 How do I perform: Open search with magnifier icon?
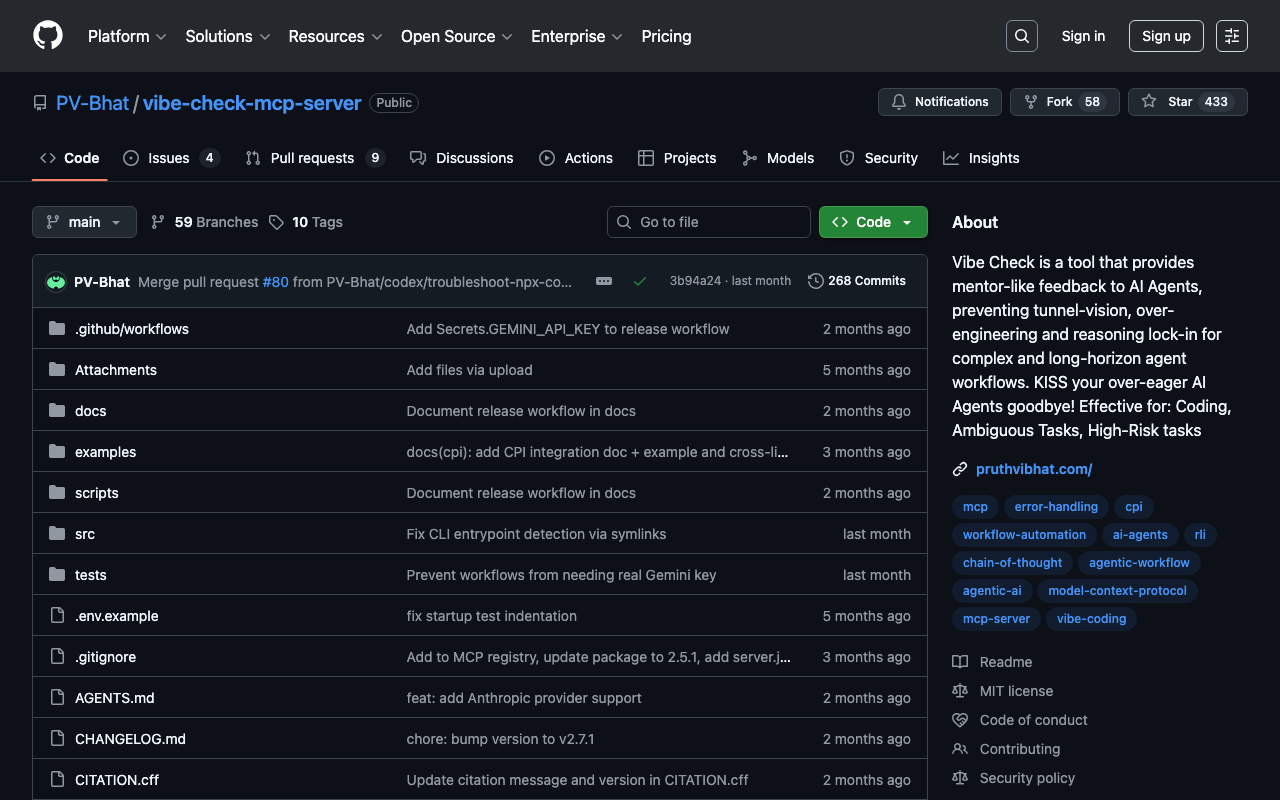point(1021,36)
